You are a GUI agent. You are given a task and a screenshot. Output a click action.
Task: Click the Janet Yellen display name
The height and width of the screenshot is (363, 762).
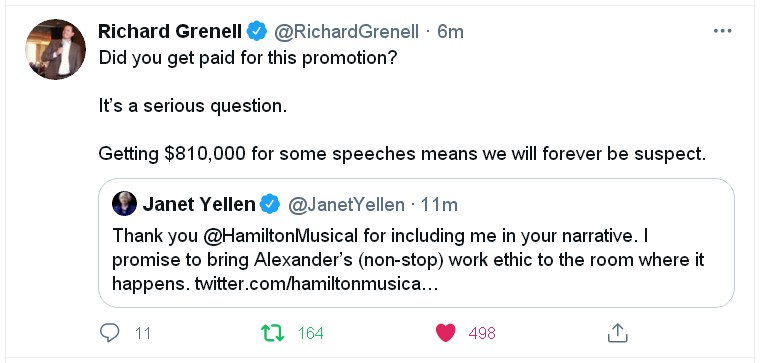[x=199, y=205]
